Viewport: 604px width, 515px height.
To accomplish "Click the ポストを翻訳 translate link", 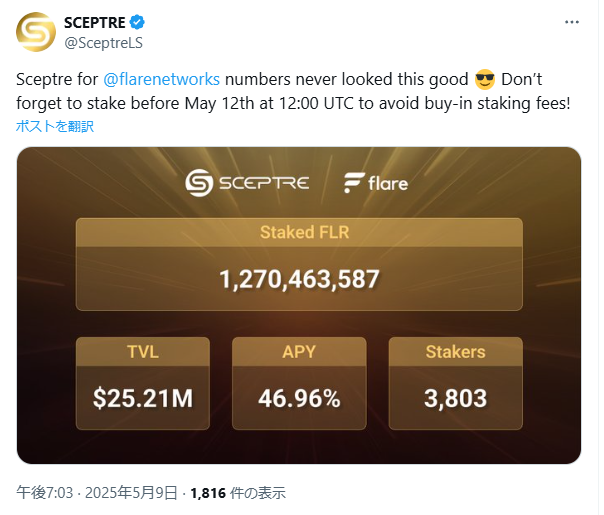I will pyautogui.click(x=55, y=126).
